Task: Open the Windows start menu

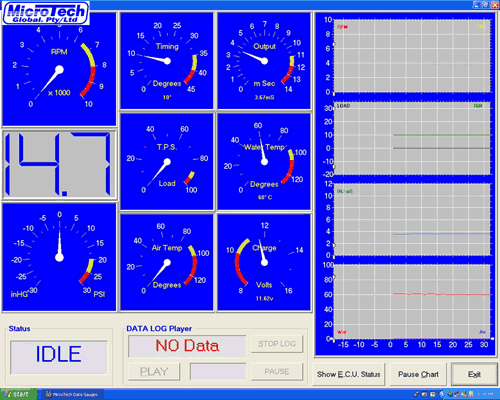Action: pyautogui.click(x=17, y=395)
